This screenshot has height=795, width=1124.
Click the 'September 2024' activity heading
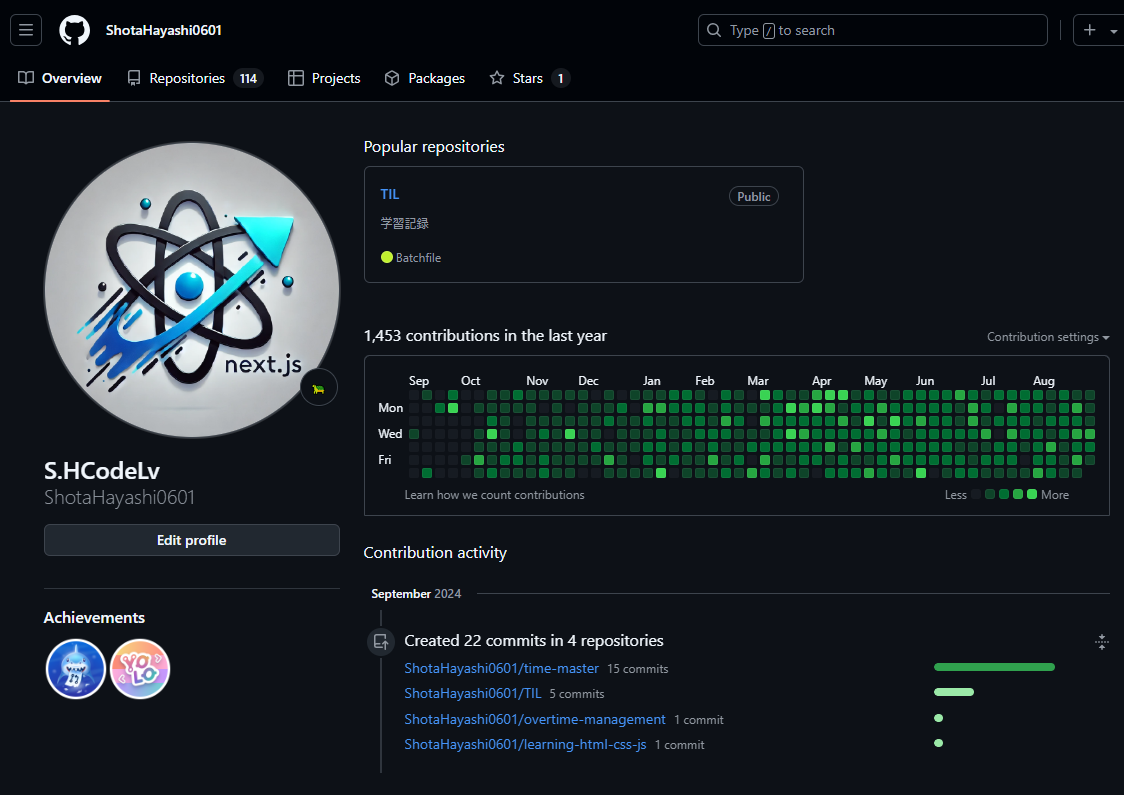click(416, 594)
